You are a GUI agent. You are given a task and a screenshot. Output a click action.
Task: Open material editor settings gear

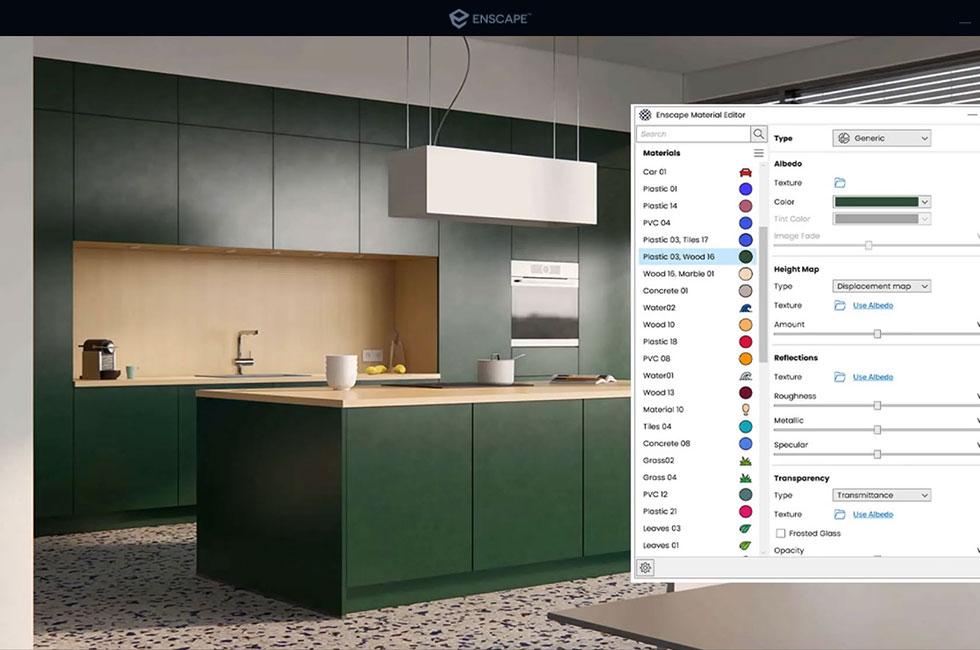click(x=646, y=568)
